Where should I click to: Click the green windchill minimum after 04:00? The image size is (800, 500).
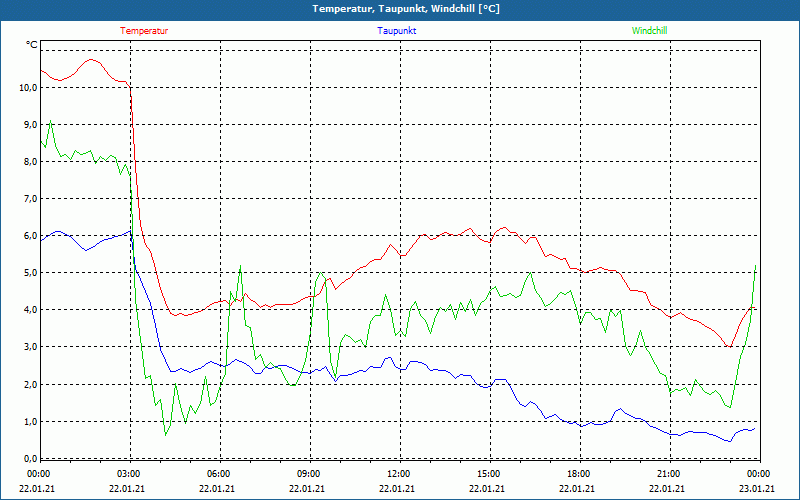[165, 434]
